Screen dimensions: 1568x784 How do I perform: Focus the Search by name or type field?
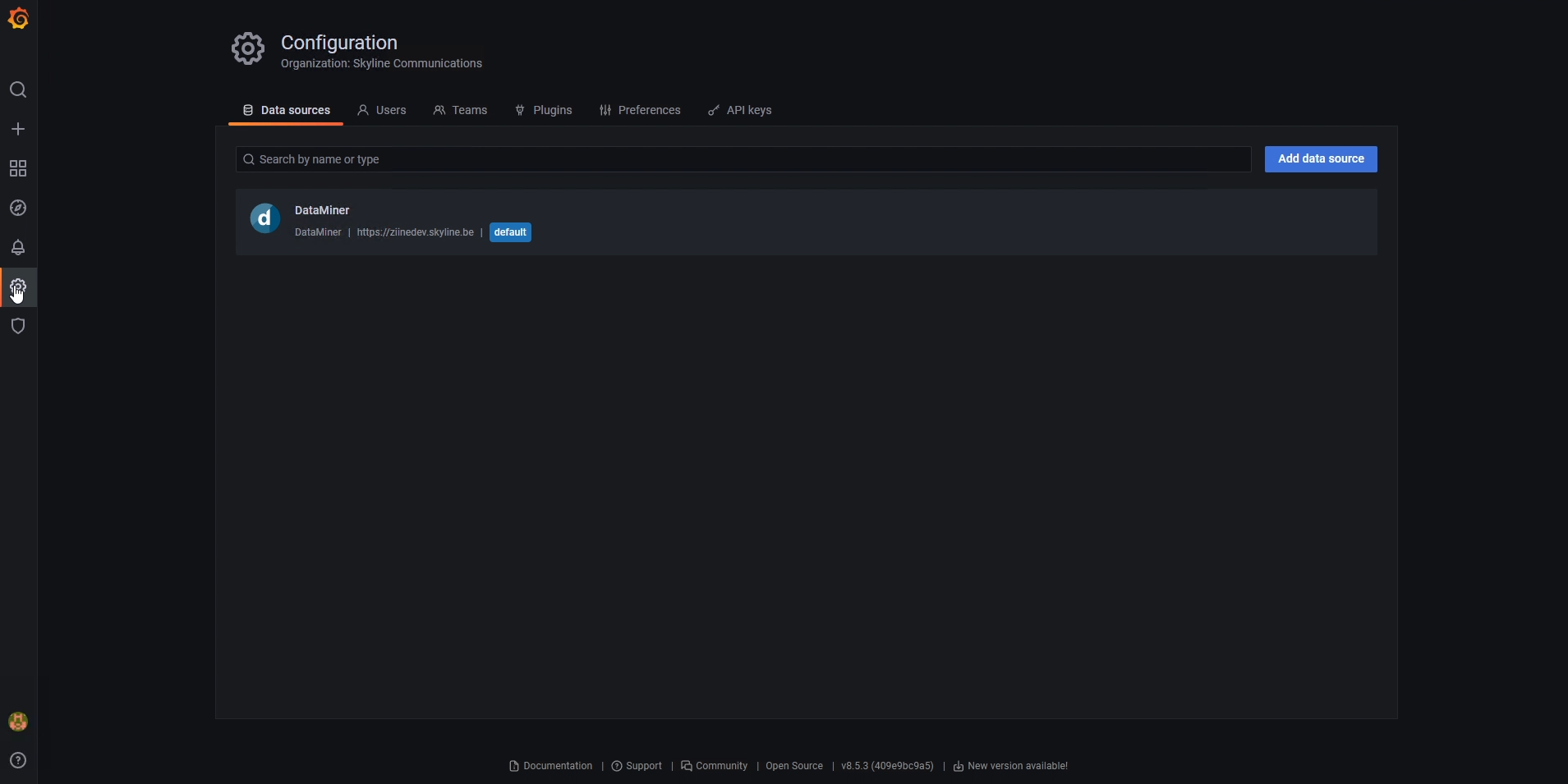743,159
